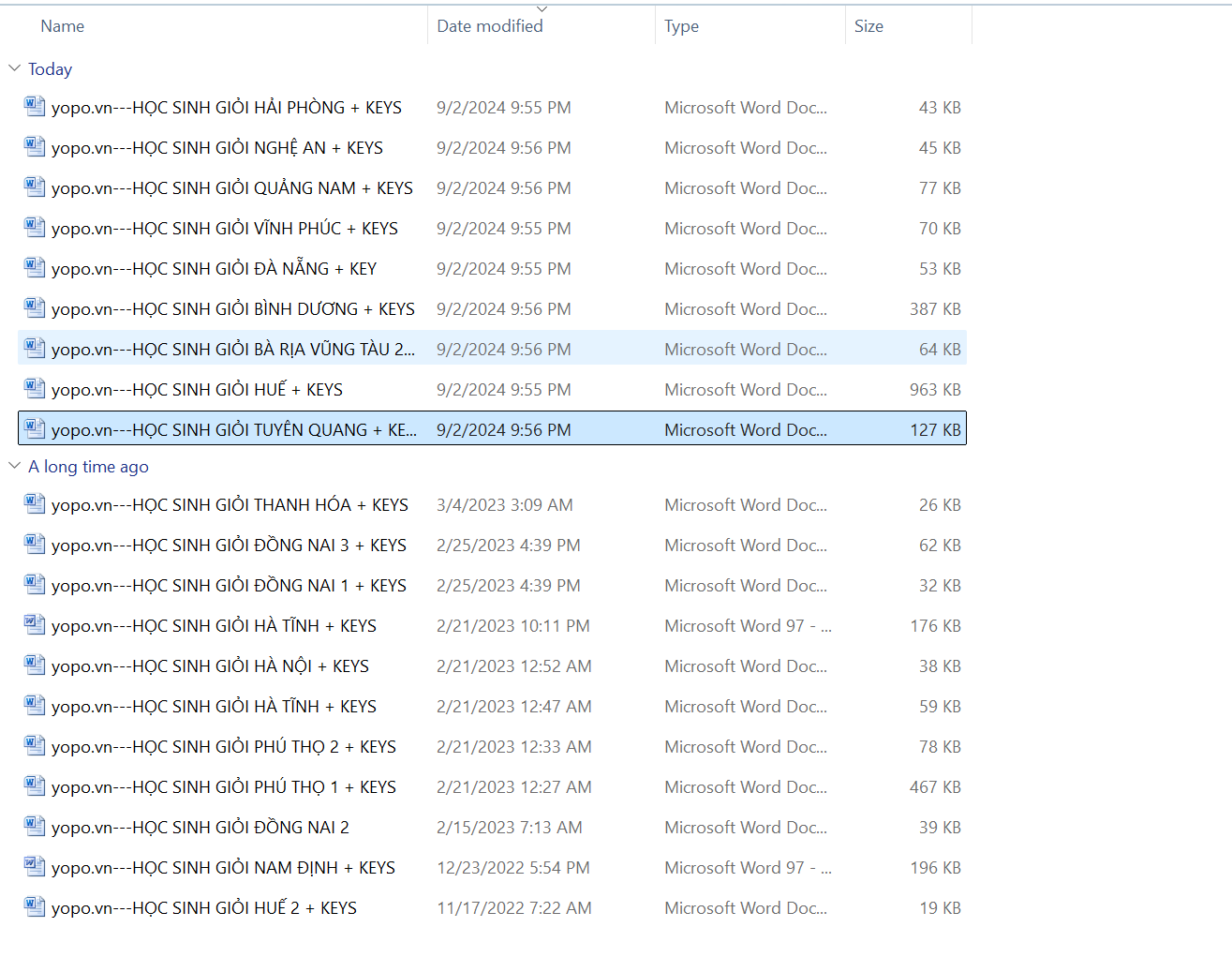Click the date '2/21/2023 10:11 PM'
The image size is (1232, 957).
(x=513, y=626)
